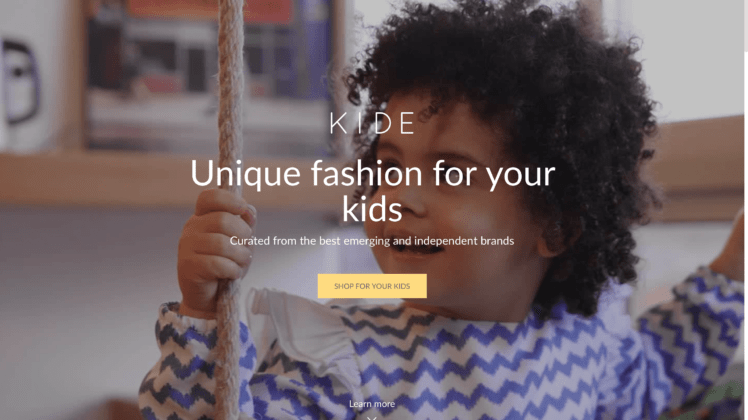Image resolution: width=748 pixels, height=420 pixels.
Task: Click the blurred framed picture in background
Action: tap(210, 74)
